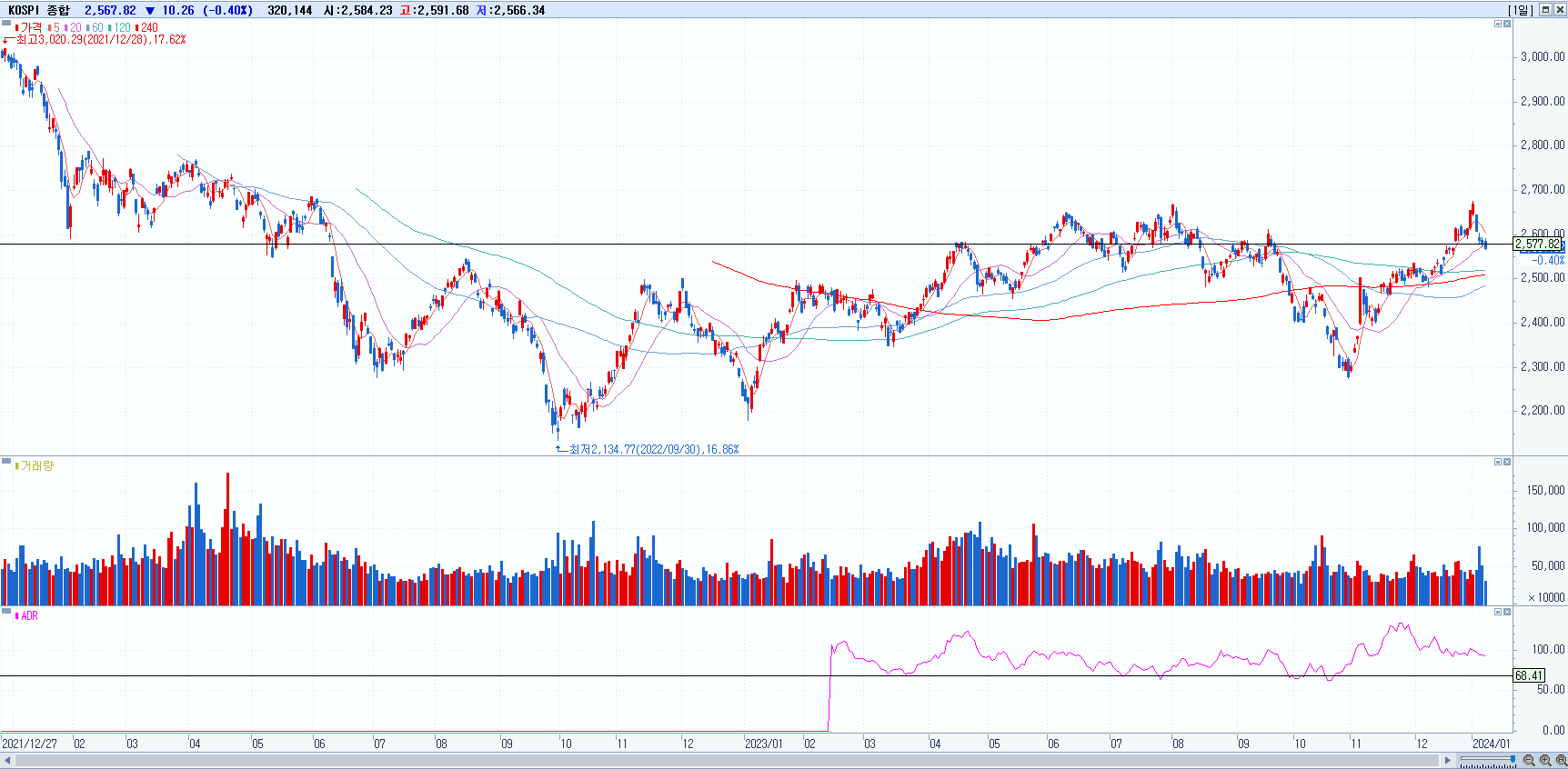
Task: Click the high price 고:2,591.68
Action: click(435, 10)
